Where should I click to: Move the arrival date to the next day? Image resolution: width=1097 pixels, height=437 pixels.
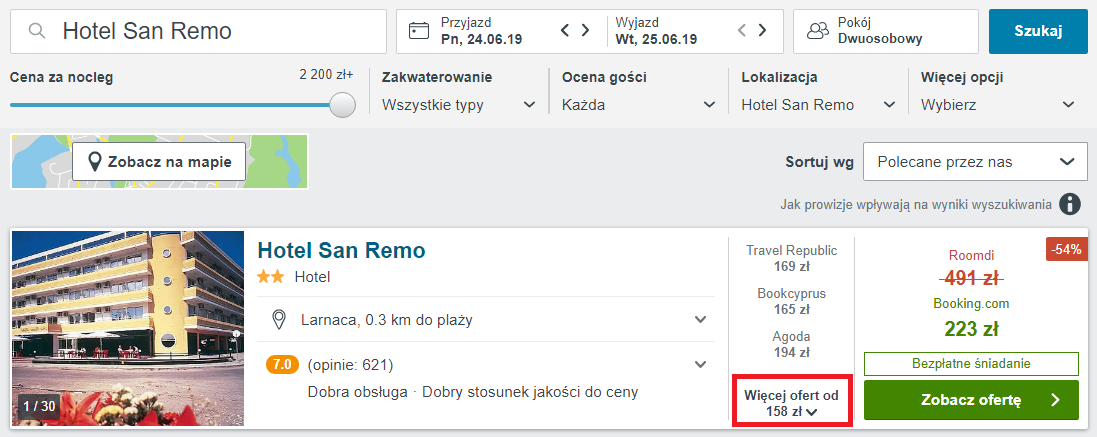point(586,30)
